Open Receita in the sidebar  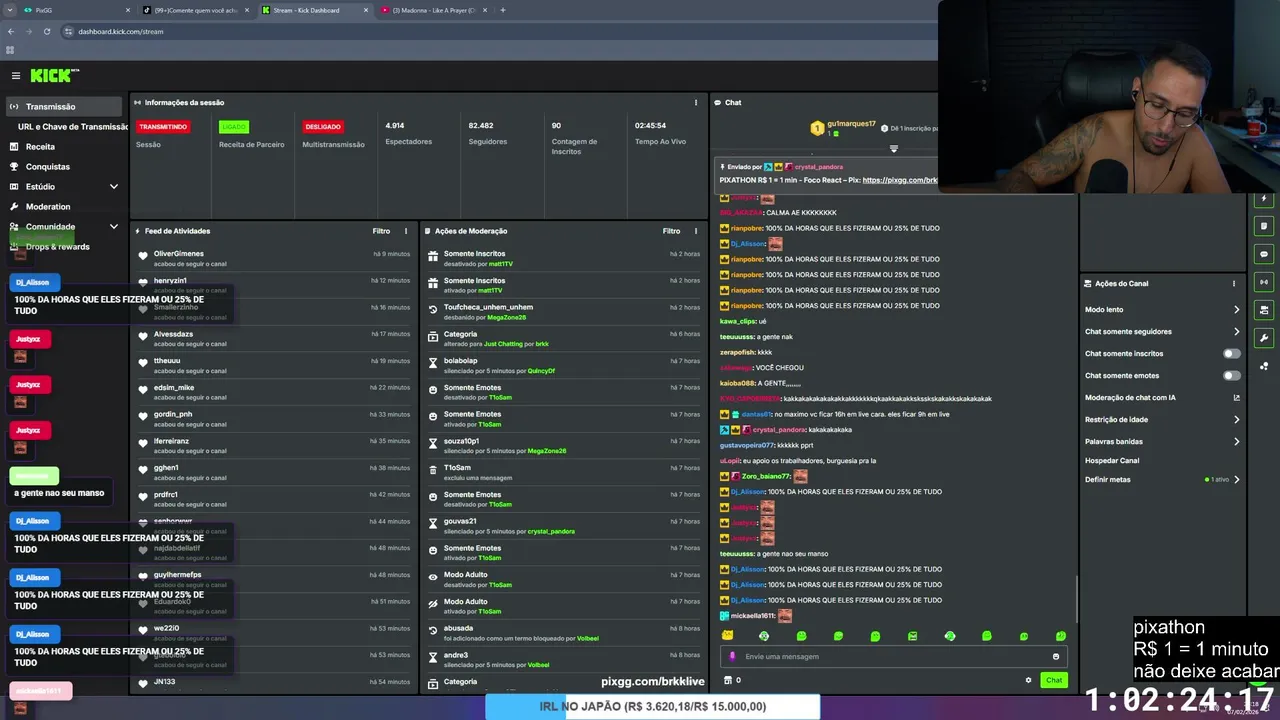pos(40,147)
